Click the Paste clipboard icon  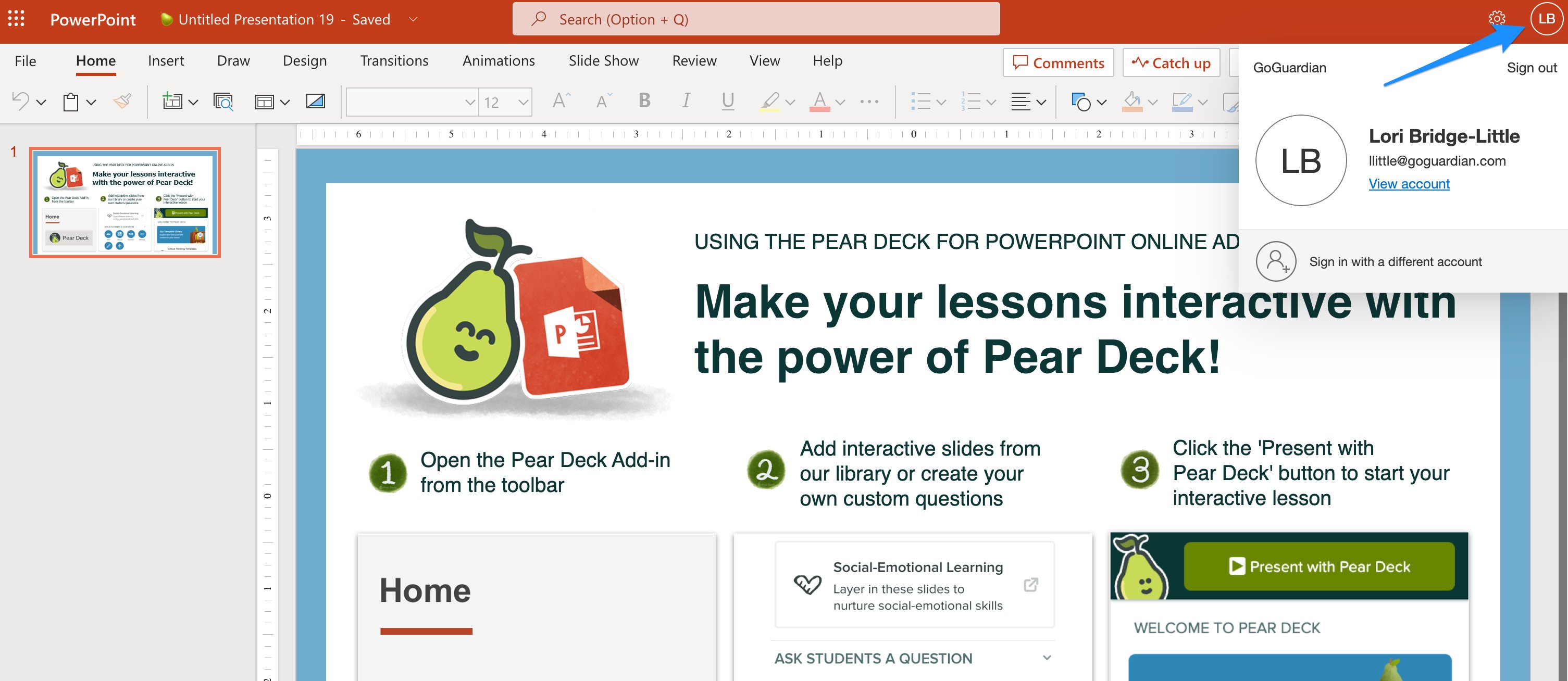71,101
